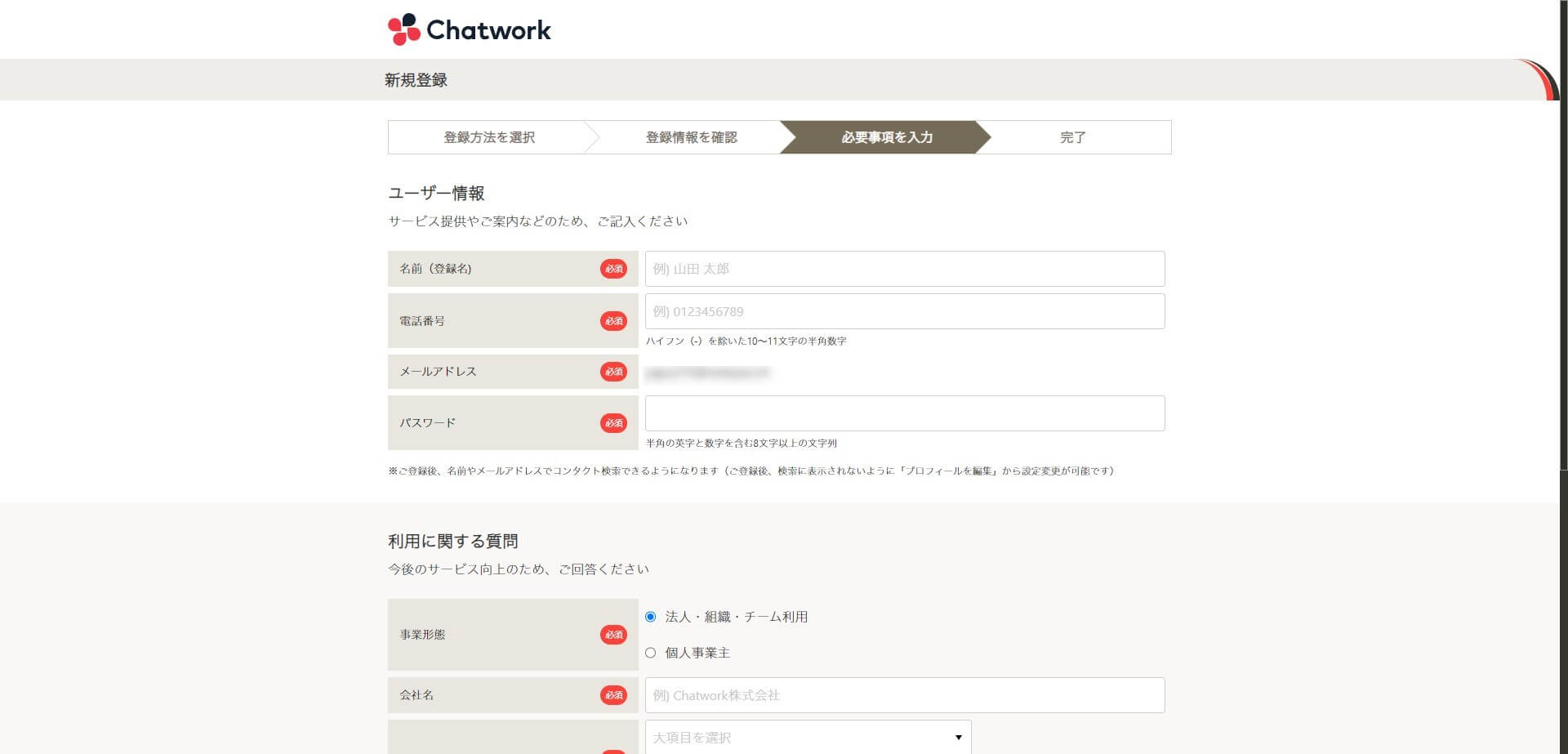Select the 法人・組織・チーム利用 radio button
The width and height of the screenshot is (1568, 754).
[651, 617]
